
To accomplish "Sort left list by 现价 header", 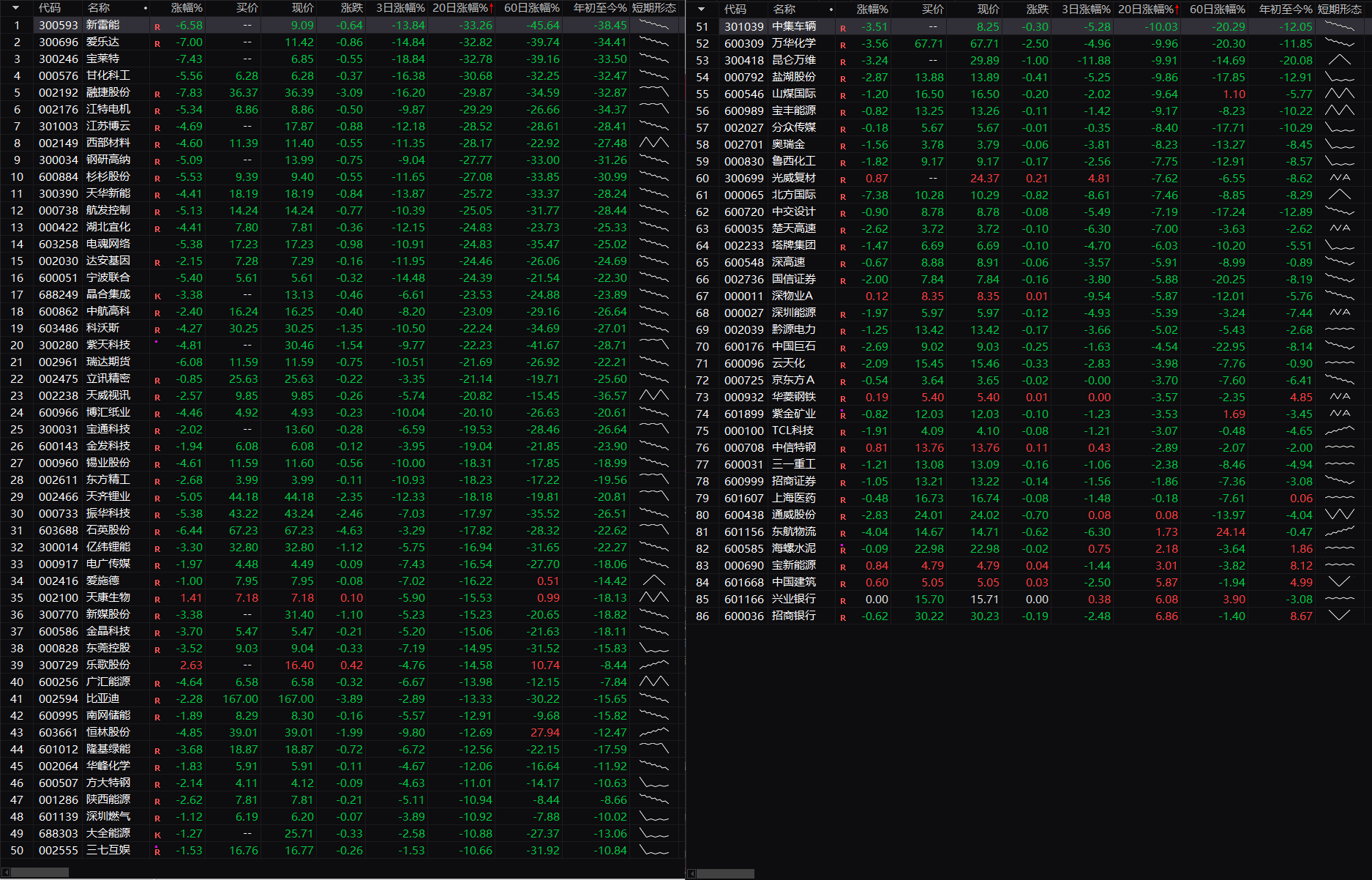I will (302, 8).
